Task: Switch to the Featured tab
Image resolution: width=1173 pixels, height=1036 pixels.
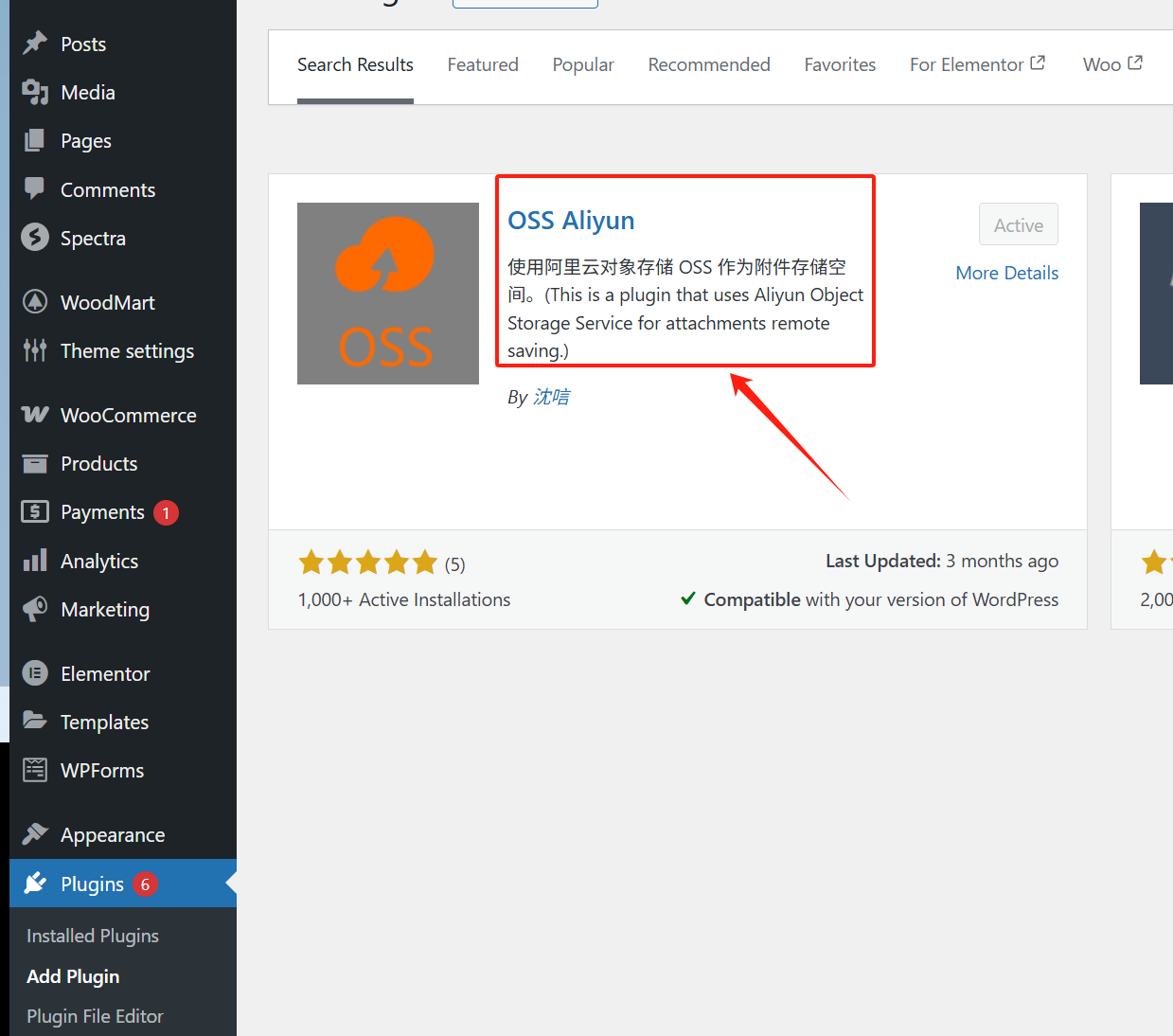Action: point(483,64)
